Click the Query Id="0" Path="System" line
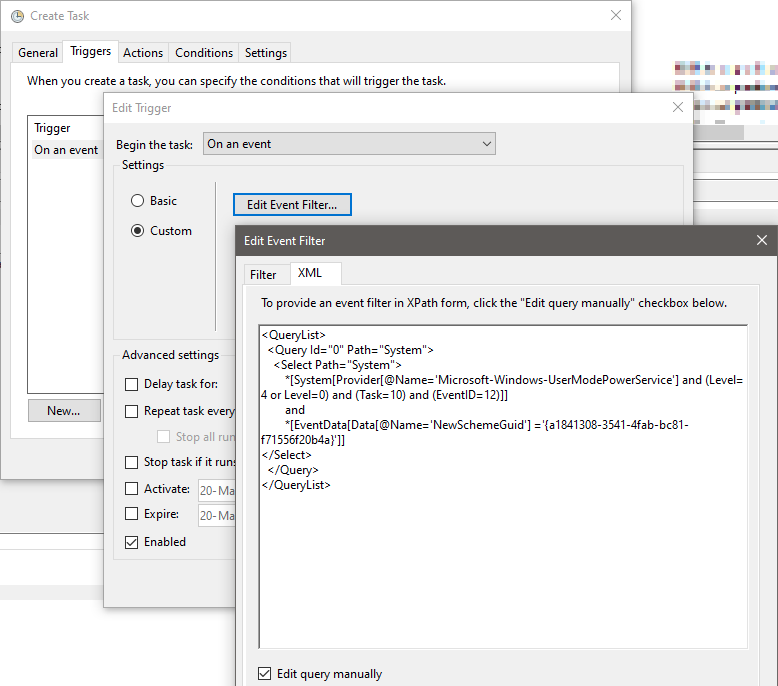The height and width of the screenshot is (686, 778). coord(350,350)
